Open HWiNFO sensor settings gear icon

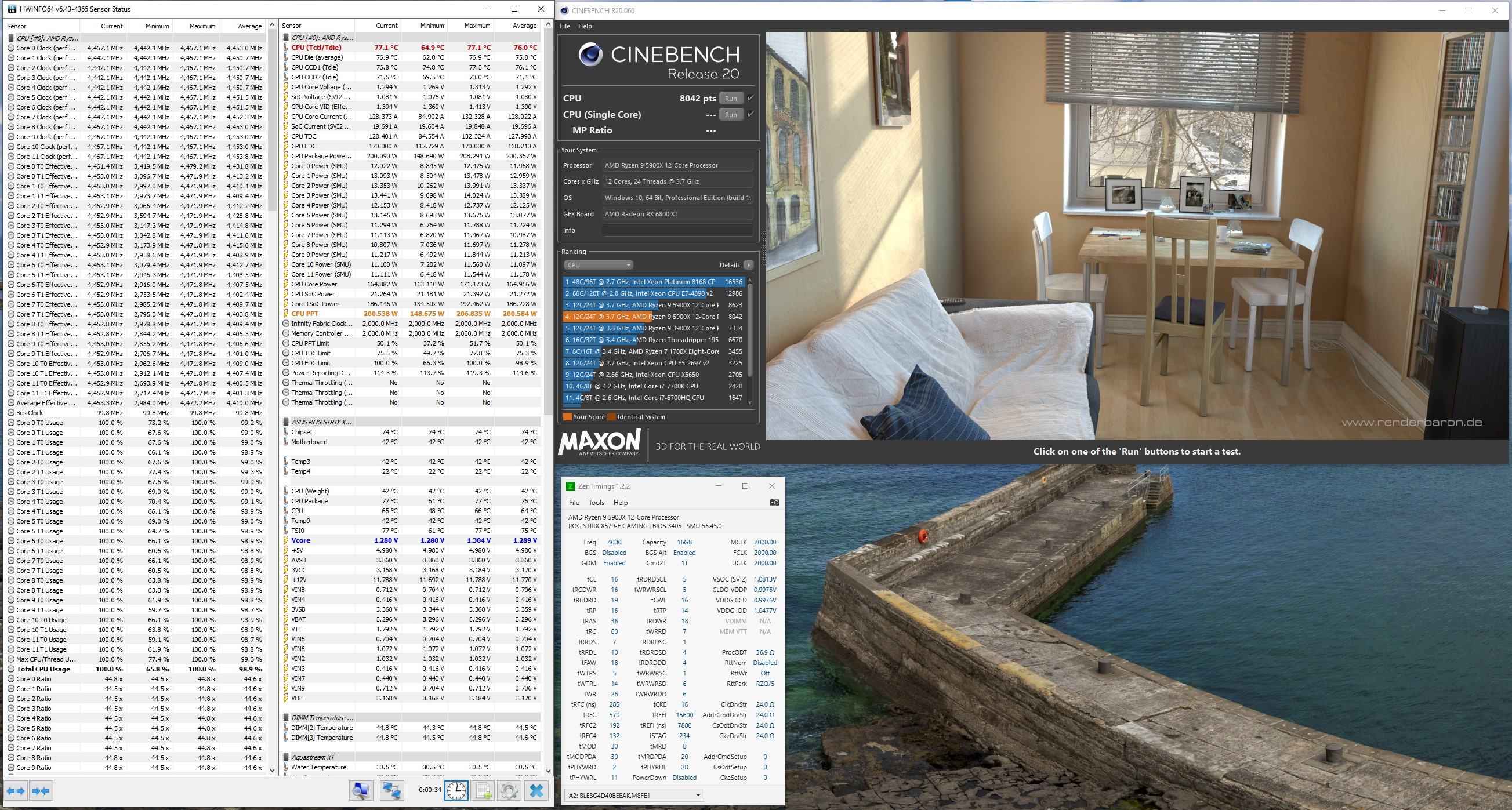[509, 791]
